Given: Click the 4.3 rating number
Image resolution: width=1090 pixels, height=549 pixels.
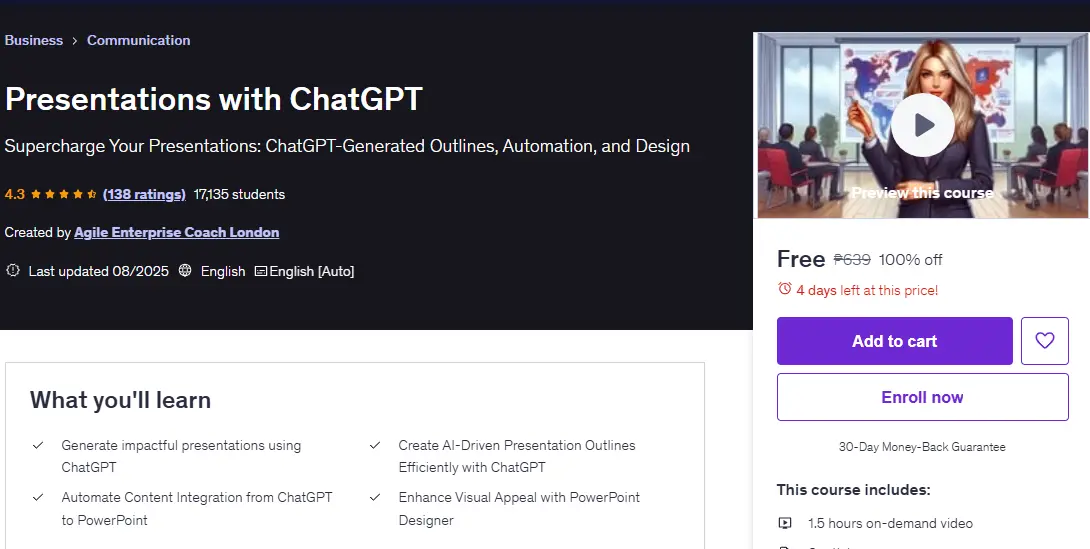Looking at the screenshot, I should [15, 194].
